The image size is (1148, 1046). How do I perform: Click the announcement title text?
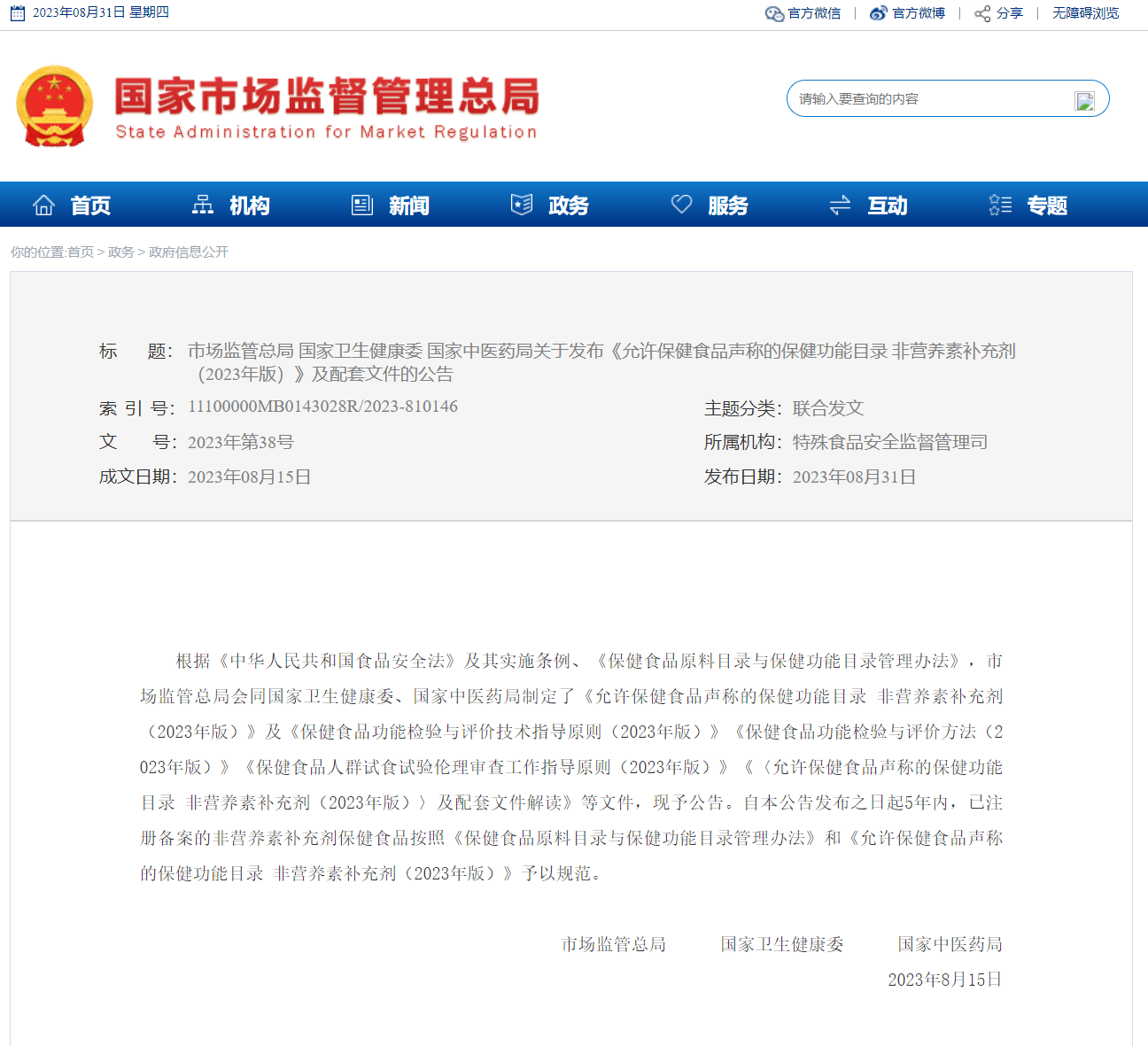pos(601,362)
